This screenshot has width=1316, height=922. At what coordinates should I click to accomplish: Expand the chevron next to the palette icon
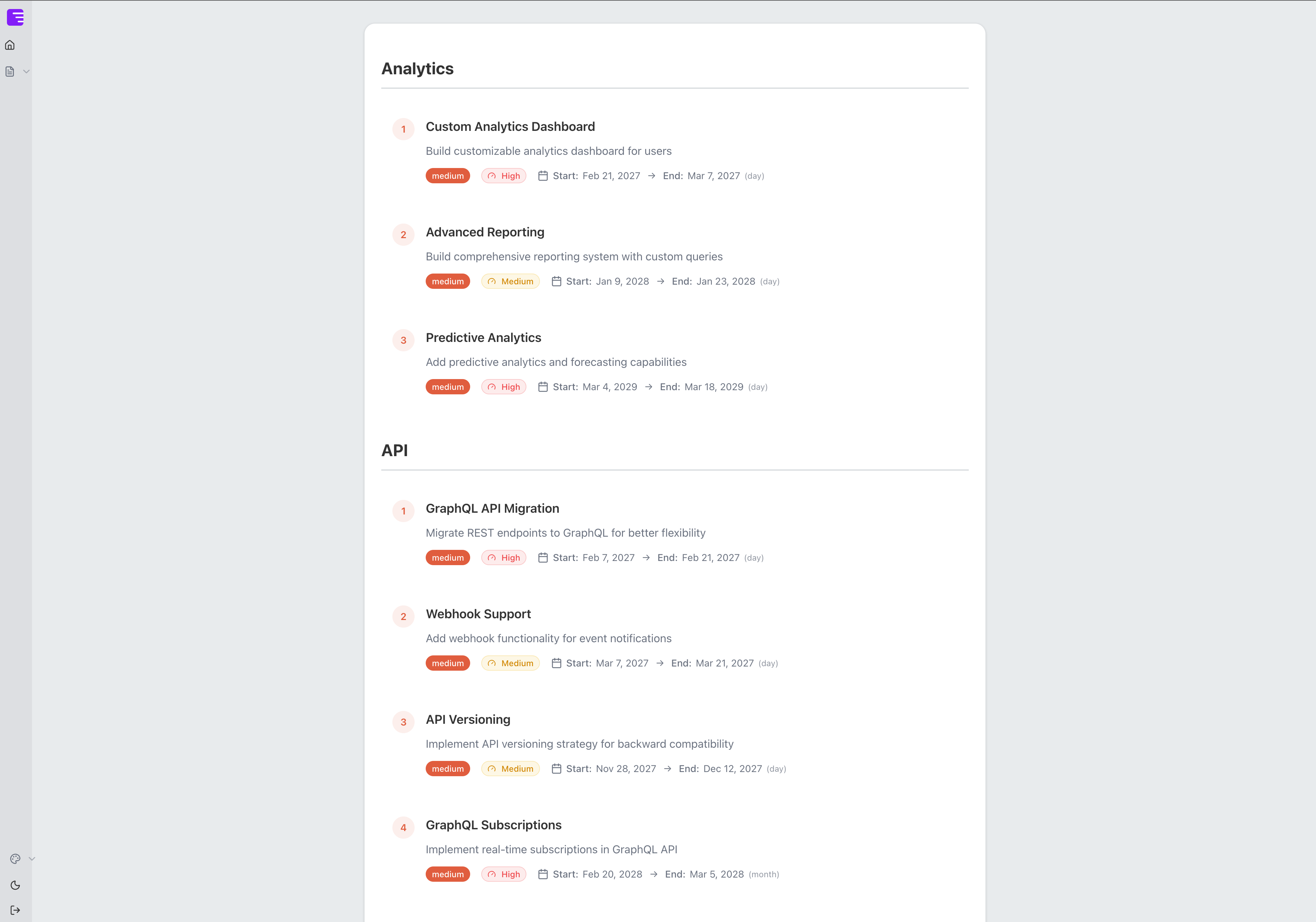32,858
